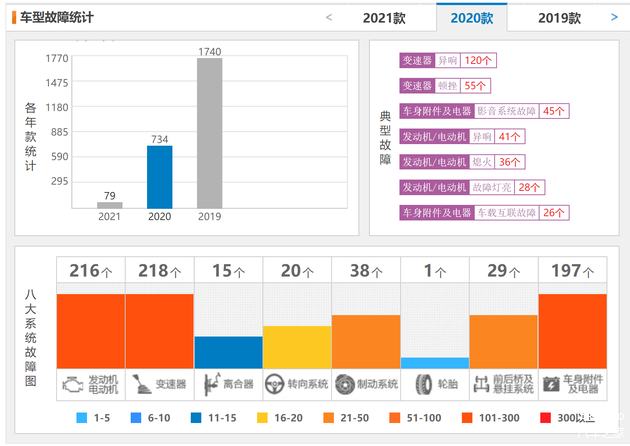This screenshot has width=630, height=446.
Task: Go to next model years arrow
Action: pos(614,17)
